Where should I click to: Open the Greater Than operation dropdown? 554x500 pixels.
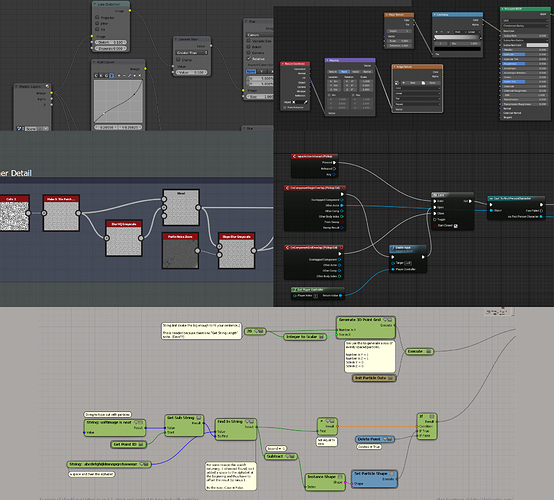[192, 53]
